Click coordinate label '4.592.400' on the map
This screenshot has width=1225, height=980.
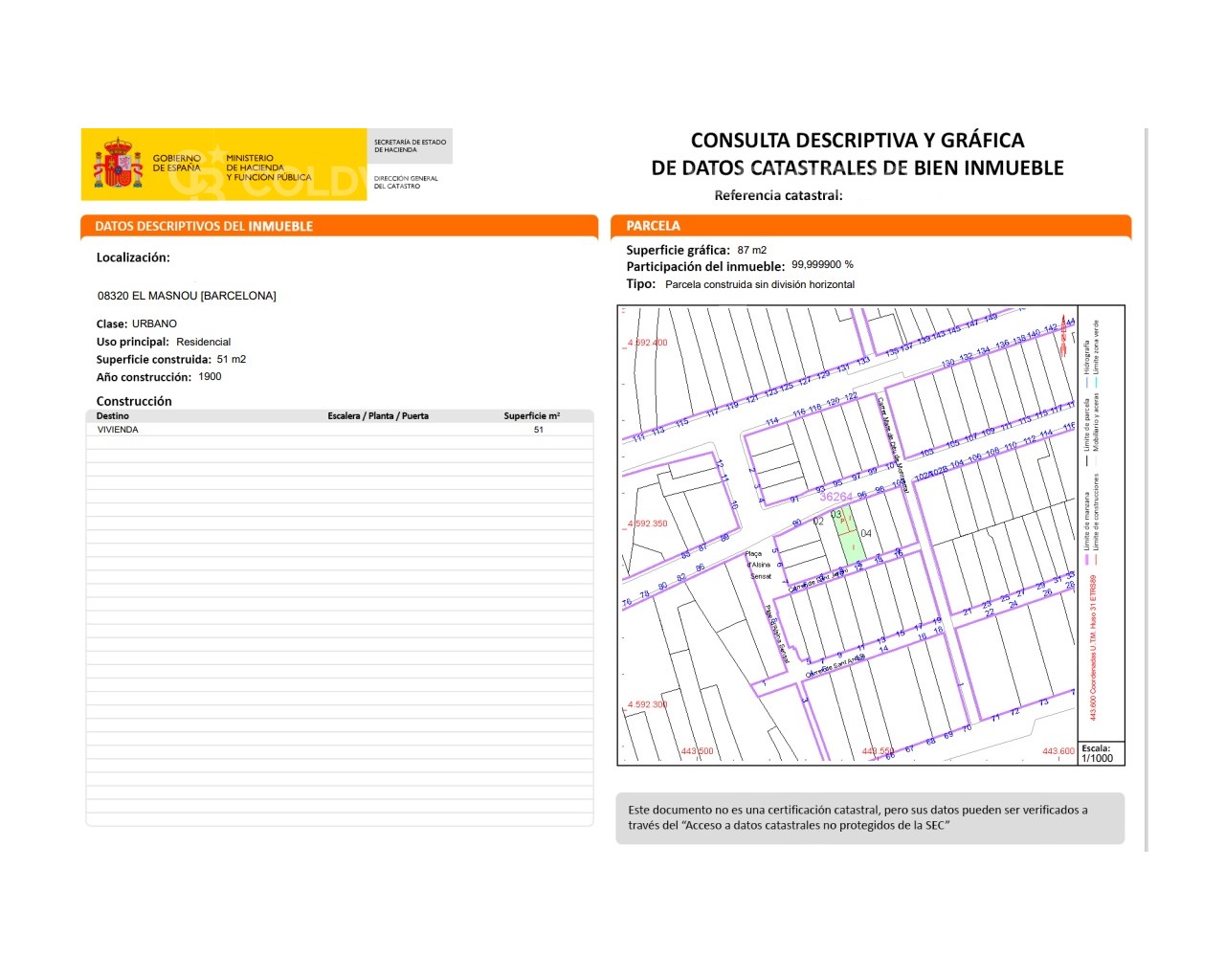tap(648, 343)
